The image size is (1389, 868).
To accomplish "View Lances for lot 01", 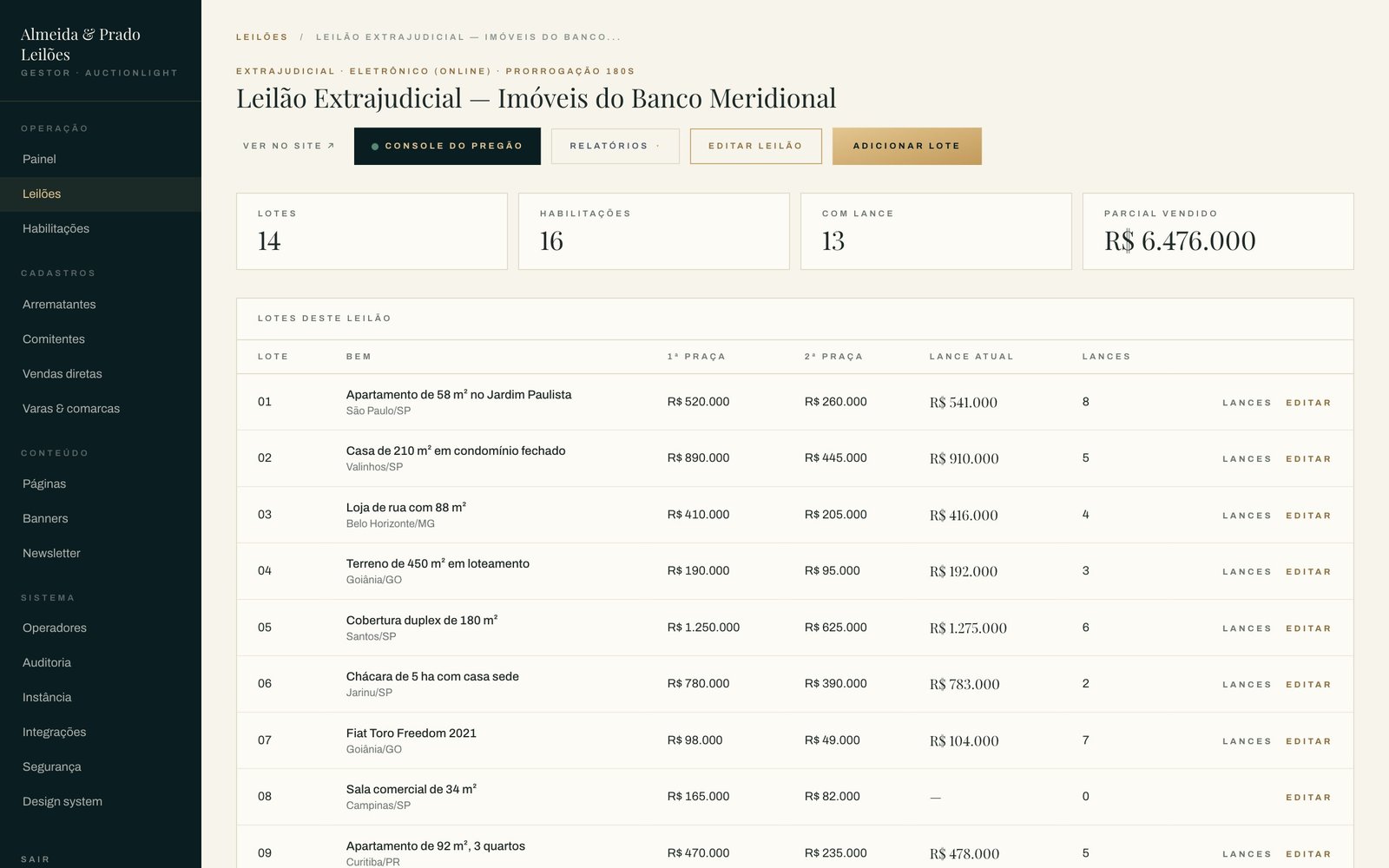I will (1247, 403).
